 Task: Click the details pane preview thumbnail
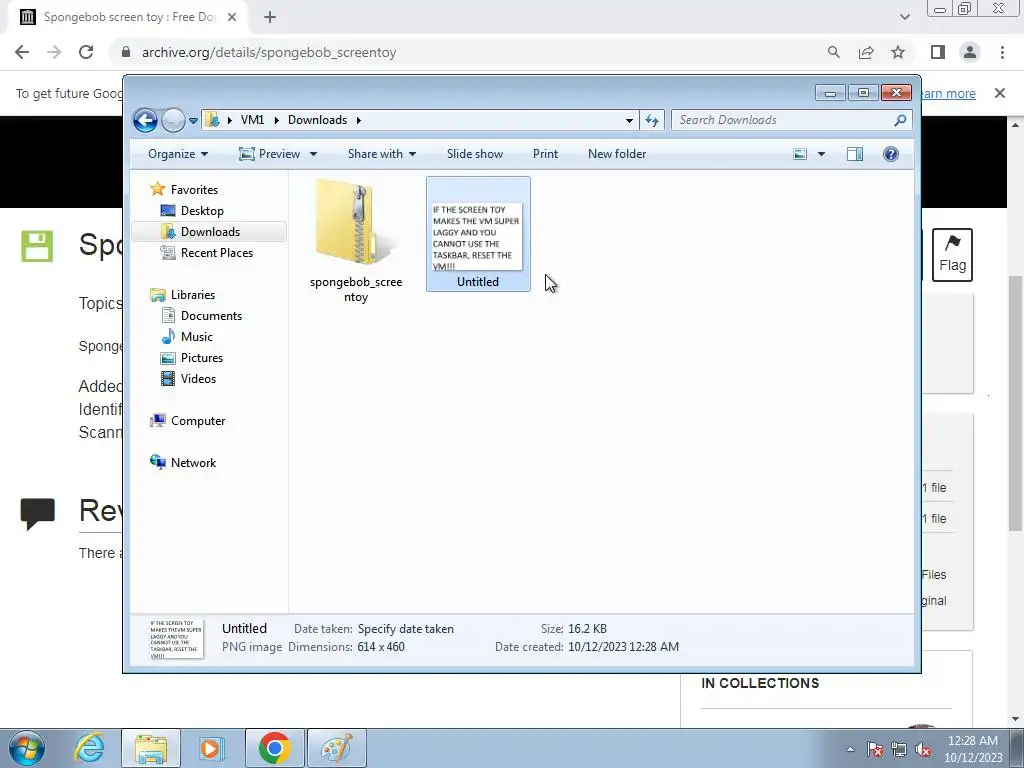(176, 639)
